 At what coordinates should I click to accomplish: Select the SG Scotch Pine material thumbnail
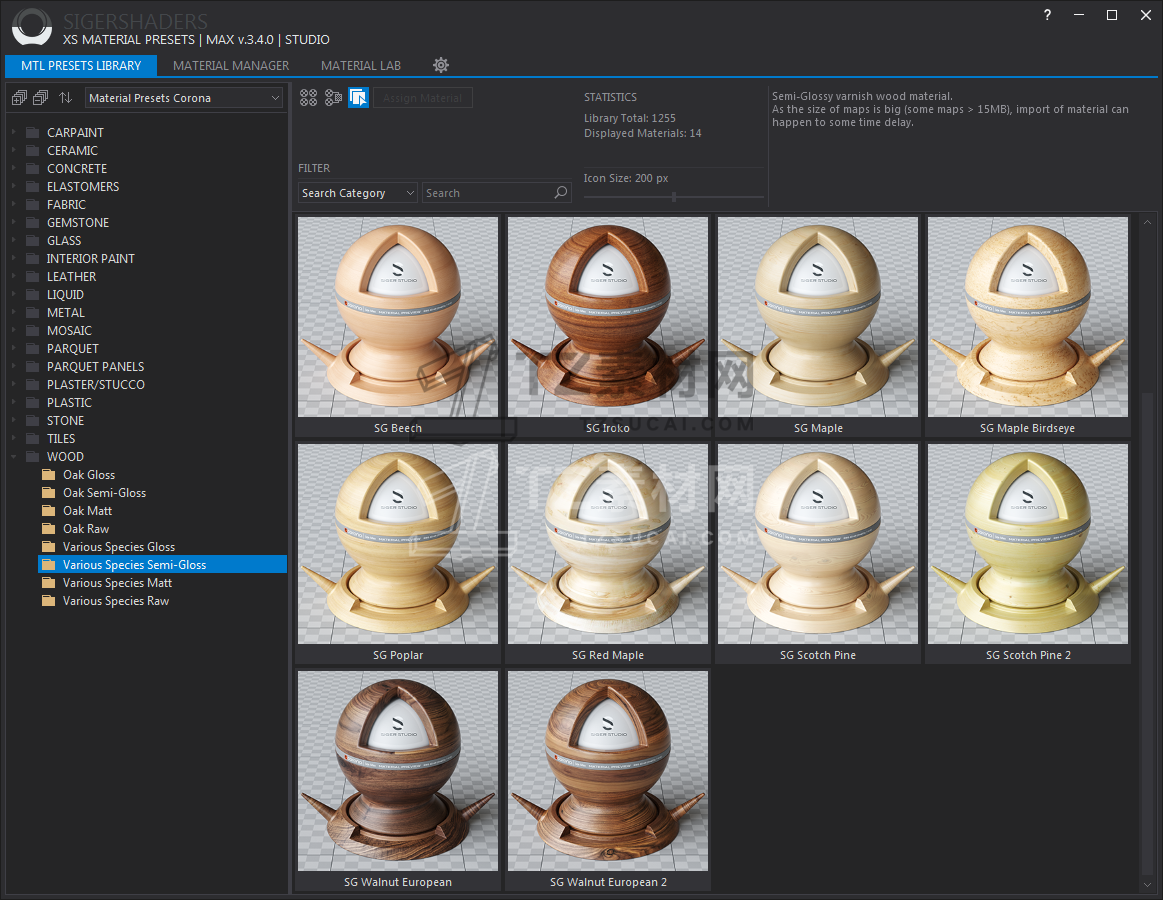[x=817, y=544]
